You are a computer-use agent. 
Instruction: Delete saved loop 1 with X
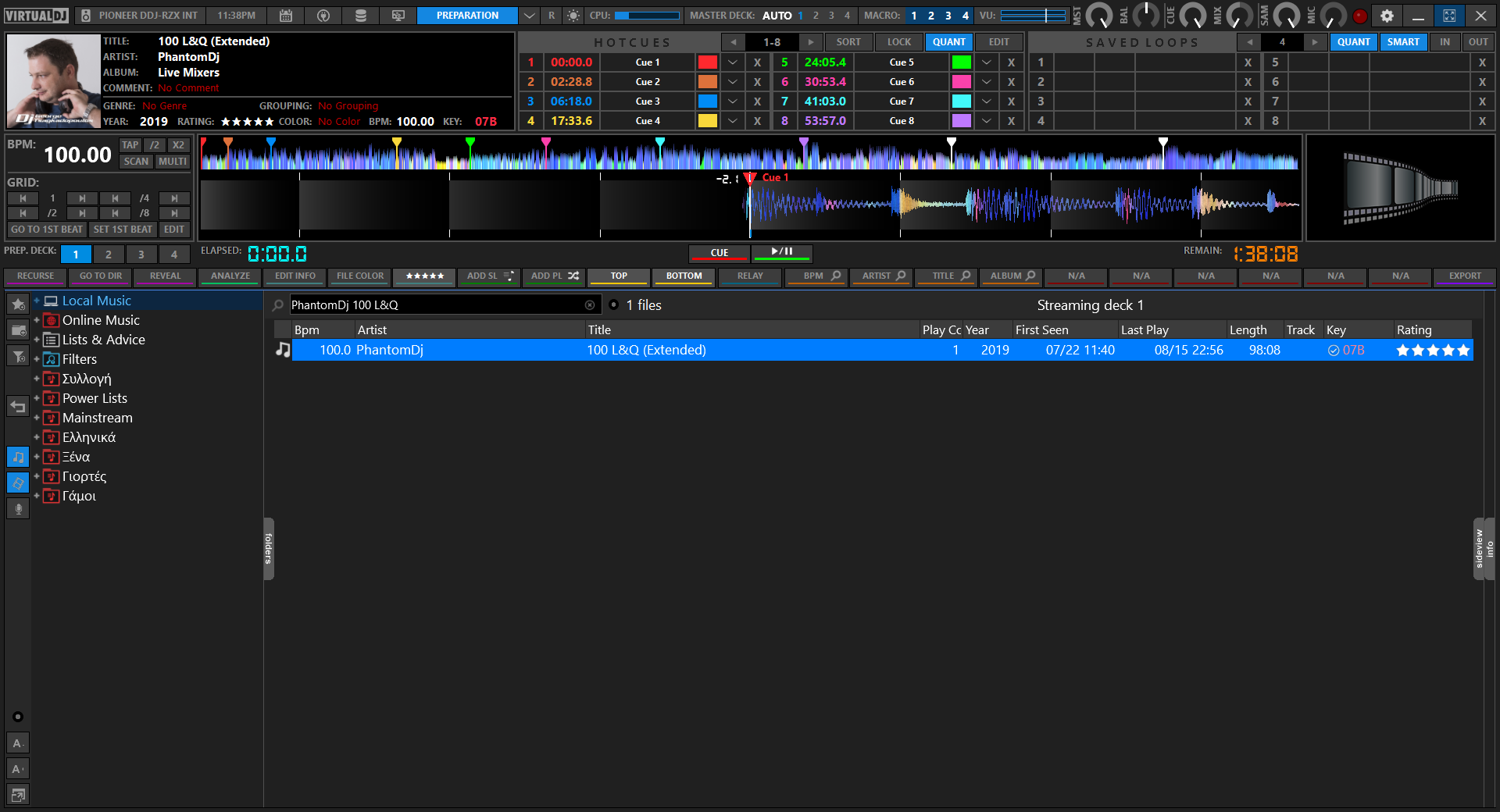(x=1248, y=62)
